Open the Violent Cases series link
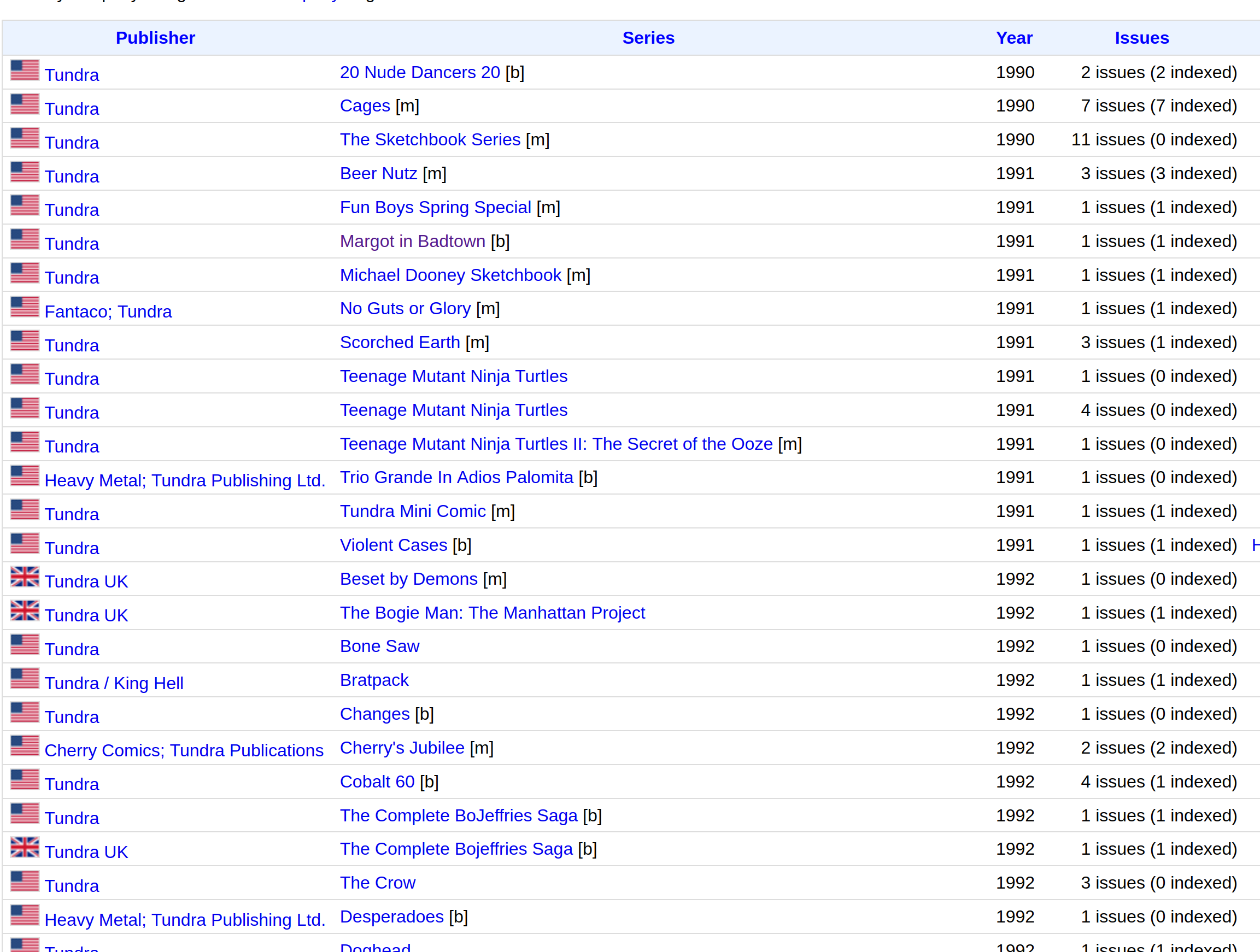 [394, 545]
